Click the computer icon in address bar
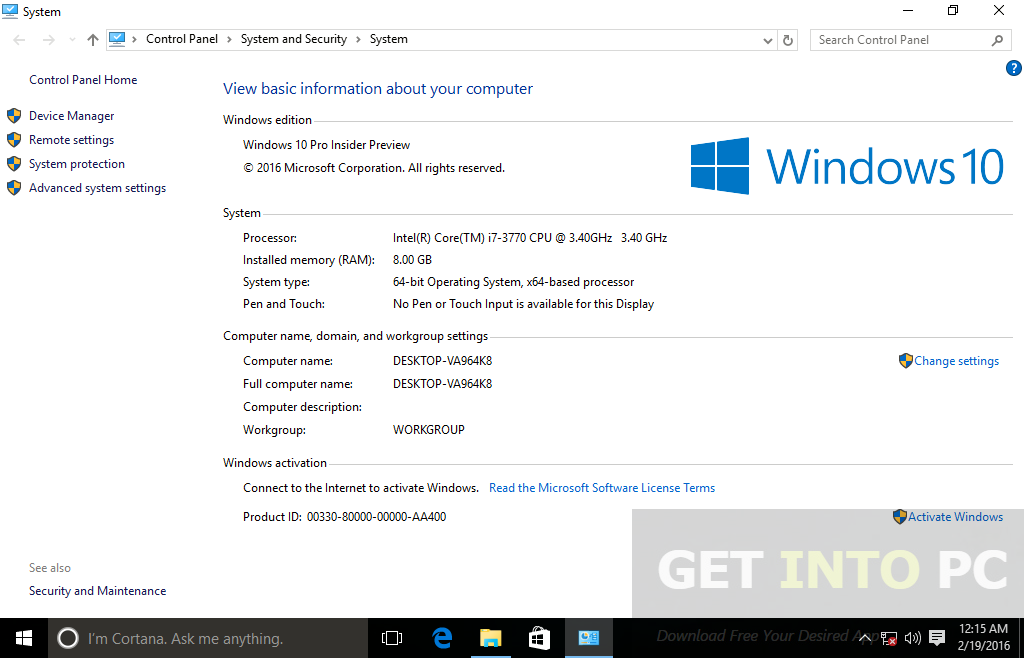 click(x=117, y=39)
